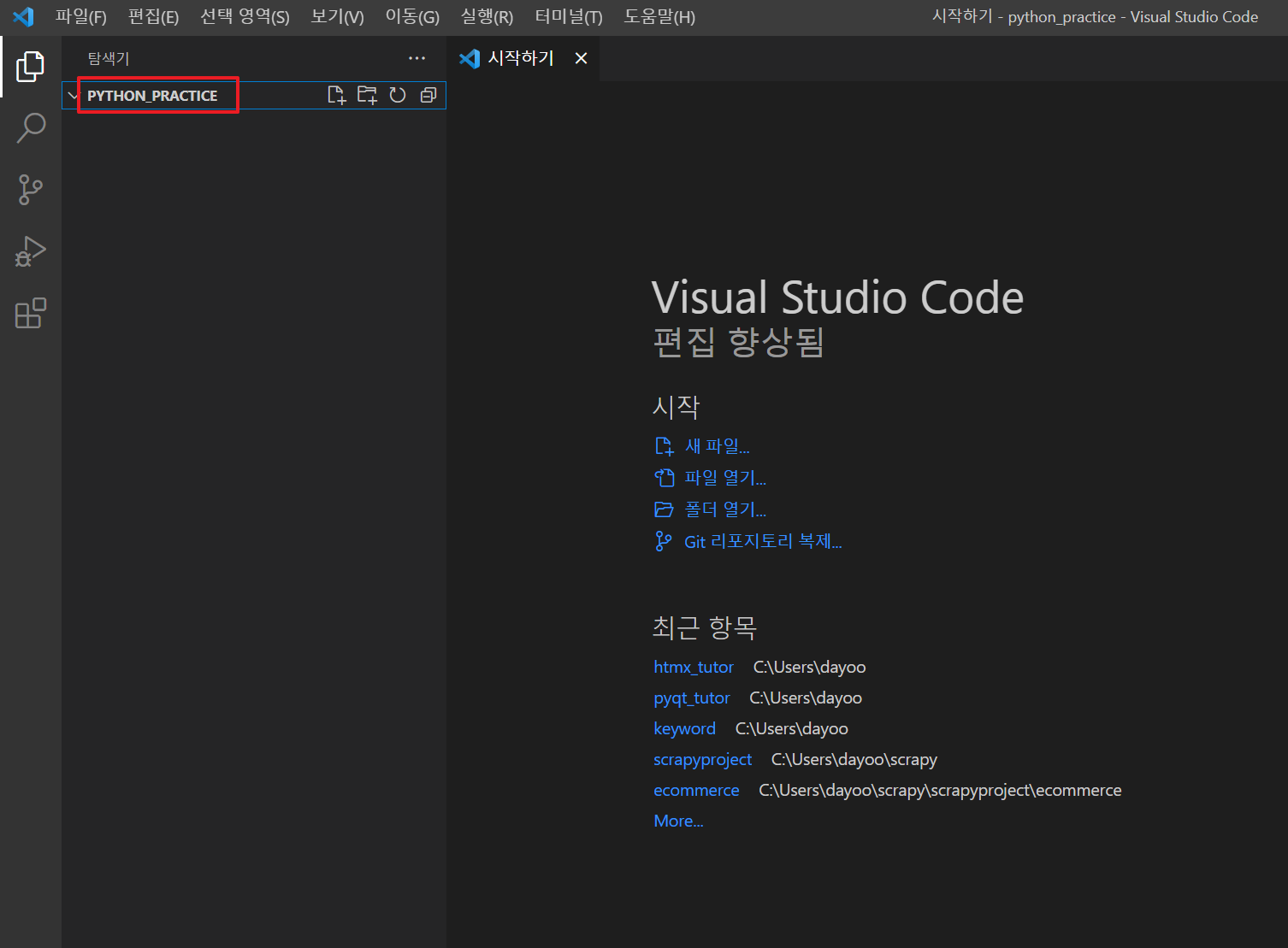Image resolution: width=1288 pixels, height=948 pixels.
Task: Open the 이동(G) menu
Action: (412, 17)
